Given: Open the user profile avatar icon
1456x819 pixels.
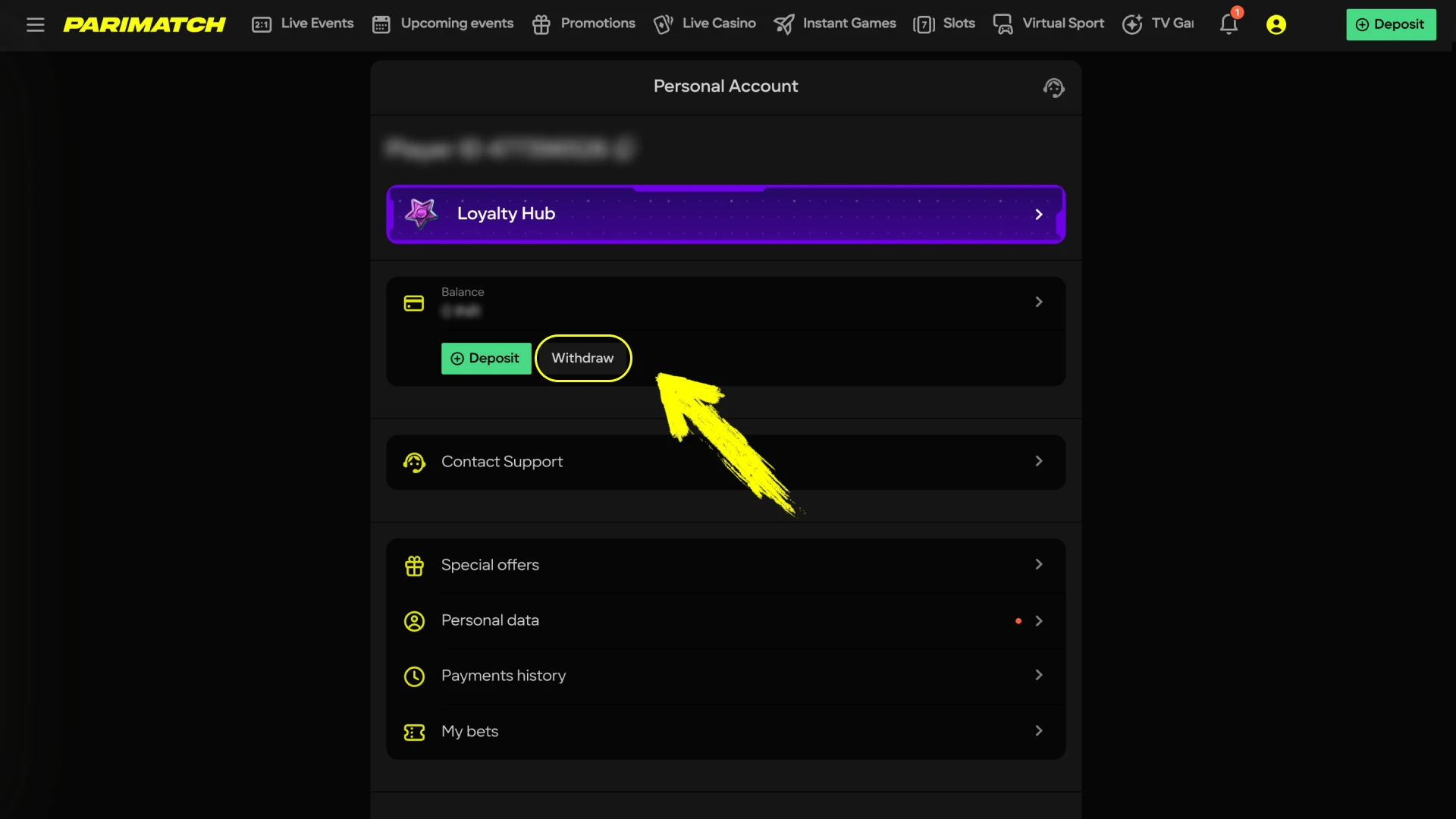Looking at the screenshot, I should coord(1276,24).
